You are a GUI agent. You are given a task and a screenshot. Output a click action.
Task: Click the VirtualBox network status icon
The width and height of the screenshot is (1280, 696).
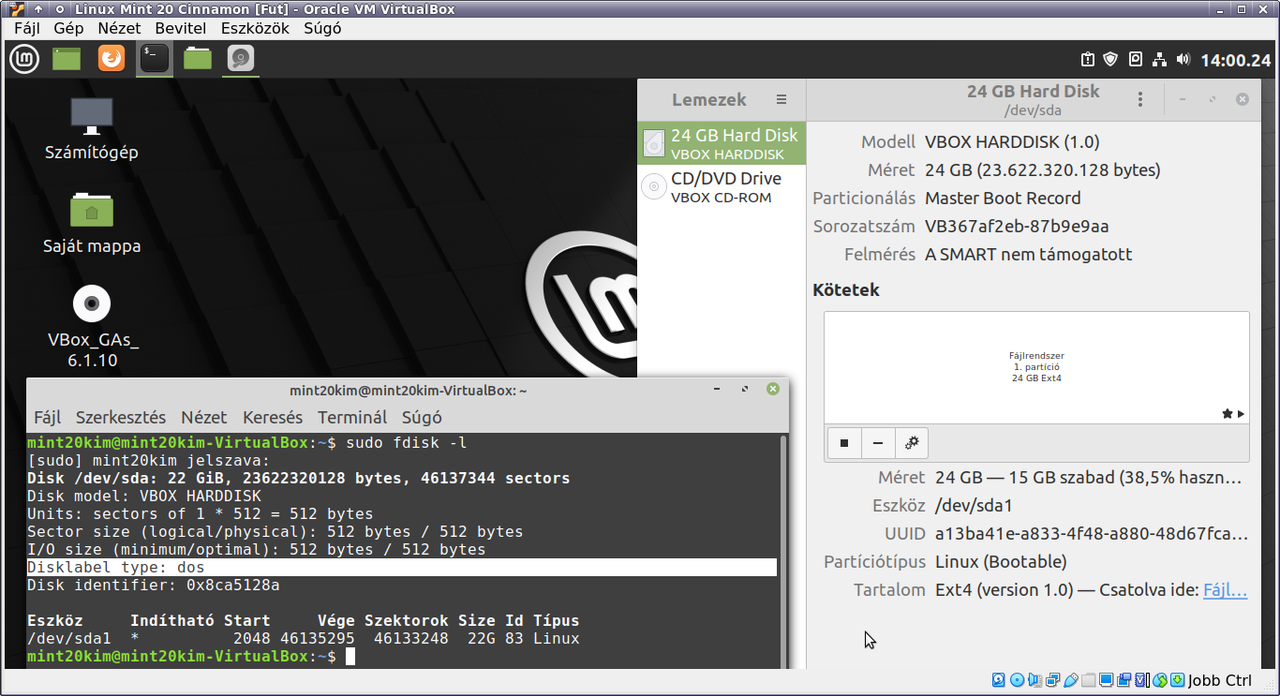(x=1053, y=680)
